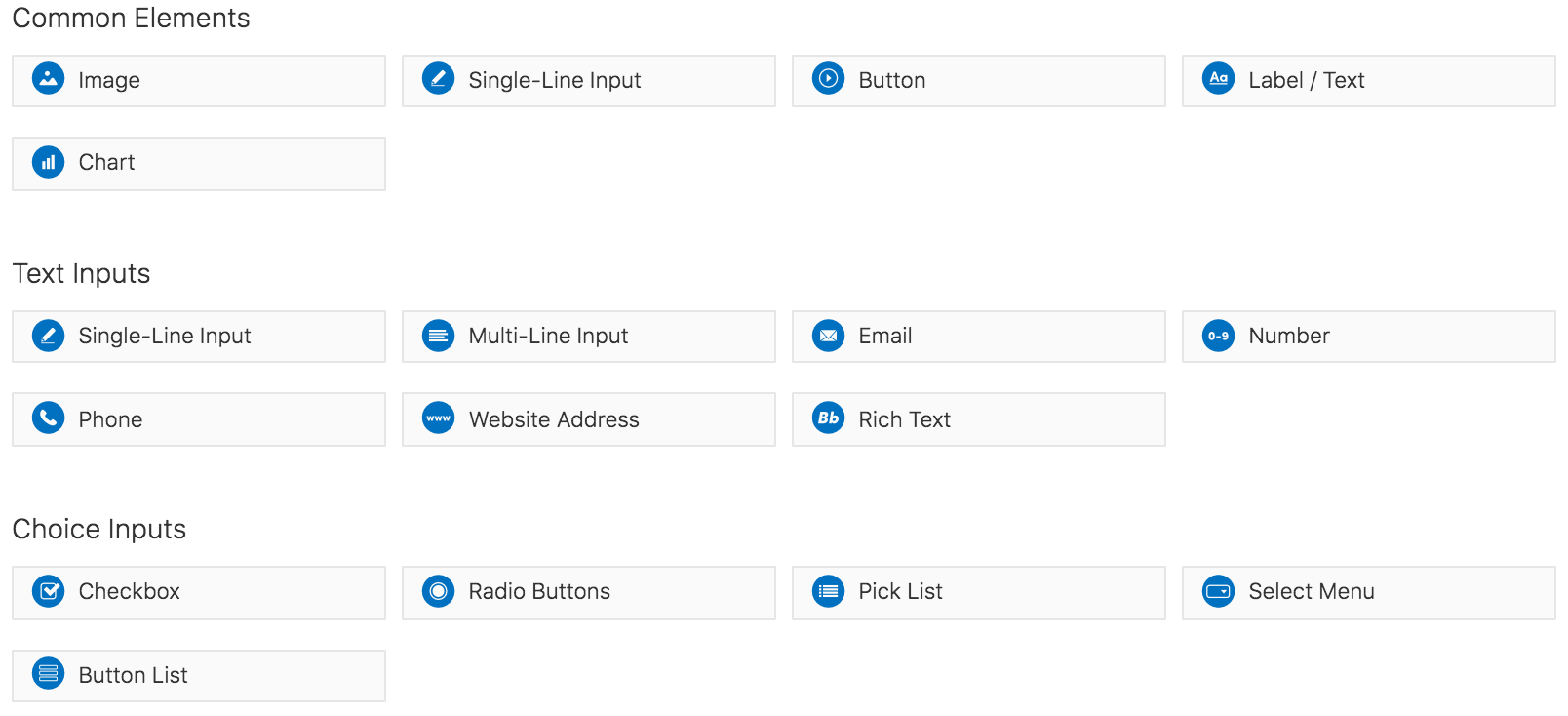Select Single-Line Input under Text Inputs

(198, 336)
